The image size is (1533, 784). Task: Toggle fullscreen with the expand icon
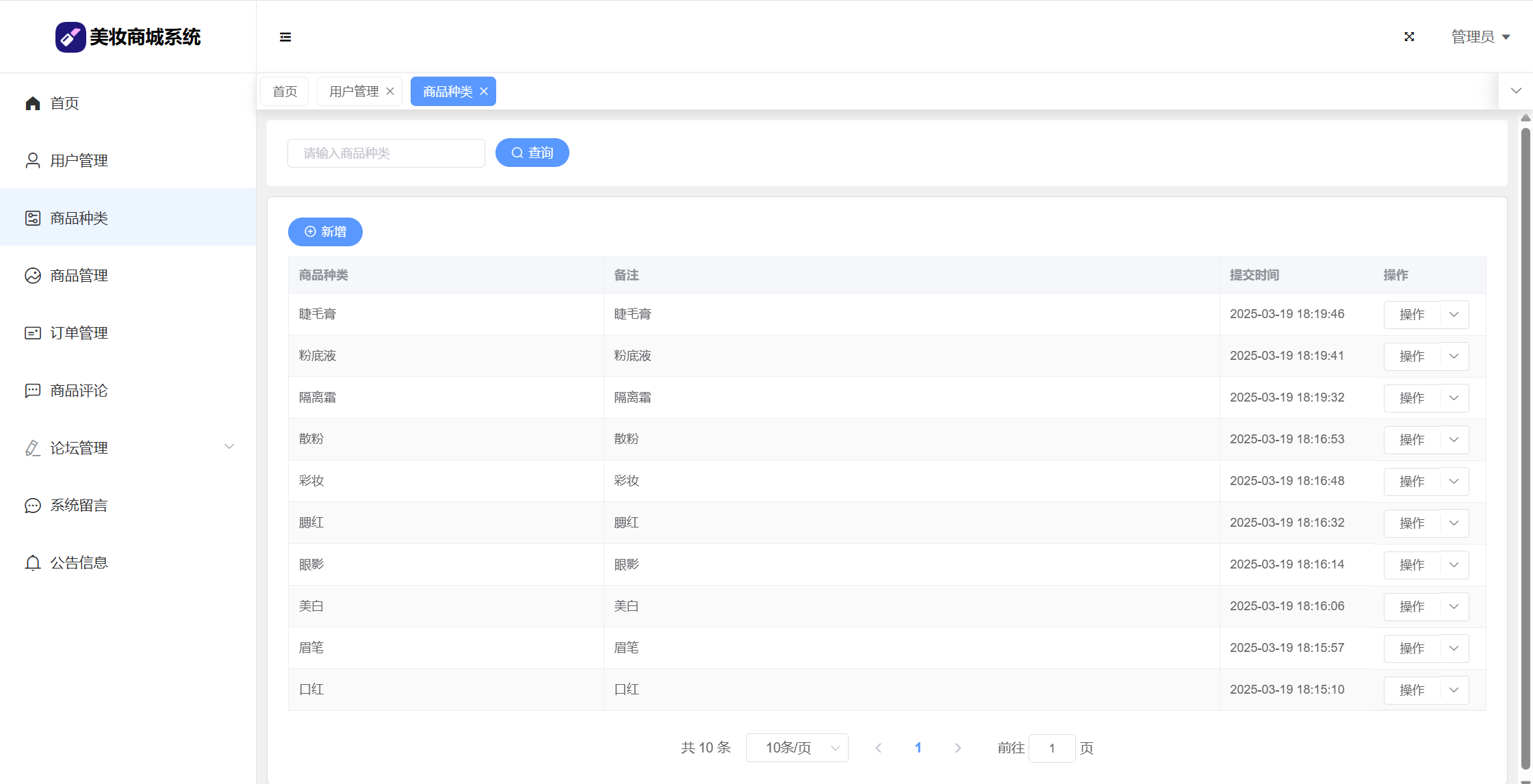[x=1409, y=37]
